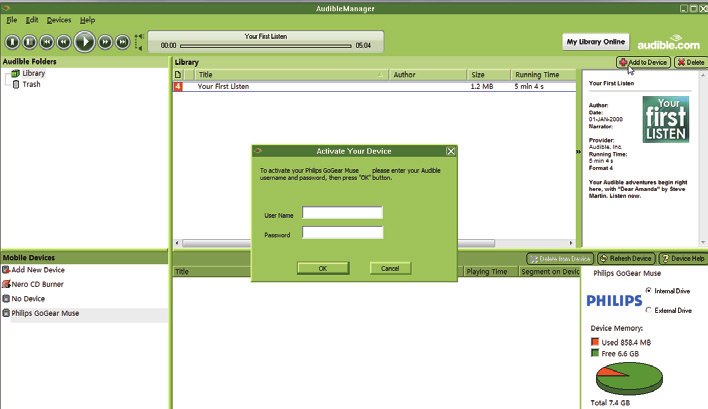708x409 pixels.
Task: Click the fast-forward button
Action: click(105, 42)
